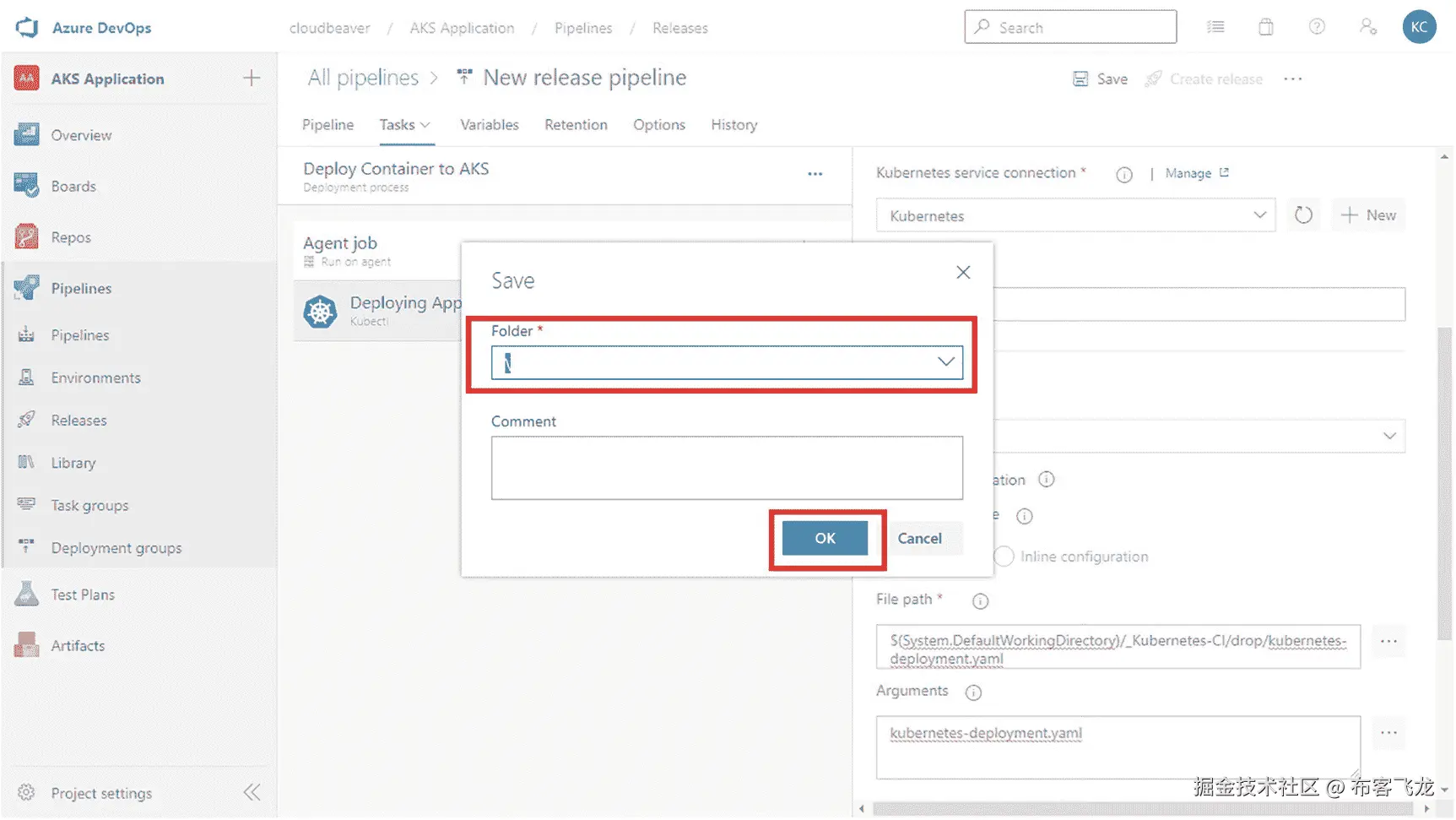Select the Inline configuration radio button
The image size is (1456, 820).
pyautogui.click(x=1004, y=557)
